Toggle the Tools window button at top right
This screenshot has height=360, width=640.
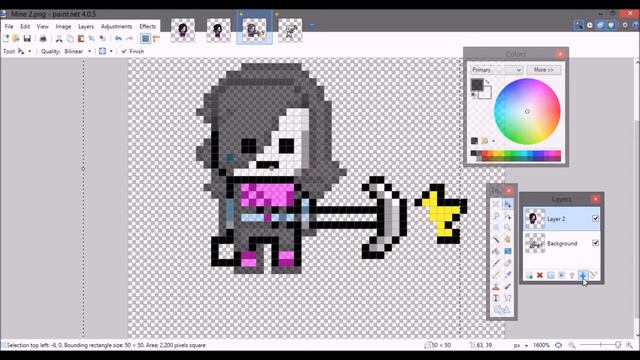coord(579,25)
